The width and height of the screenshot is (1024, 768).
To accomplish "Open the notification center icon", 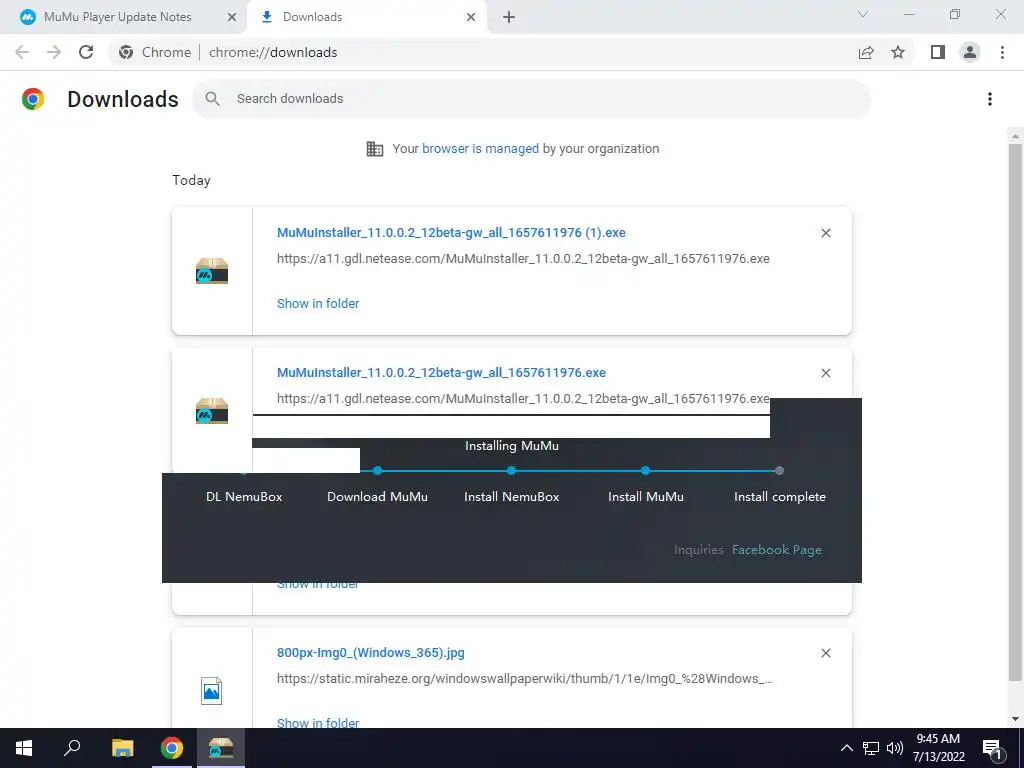I will [992, 748].
